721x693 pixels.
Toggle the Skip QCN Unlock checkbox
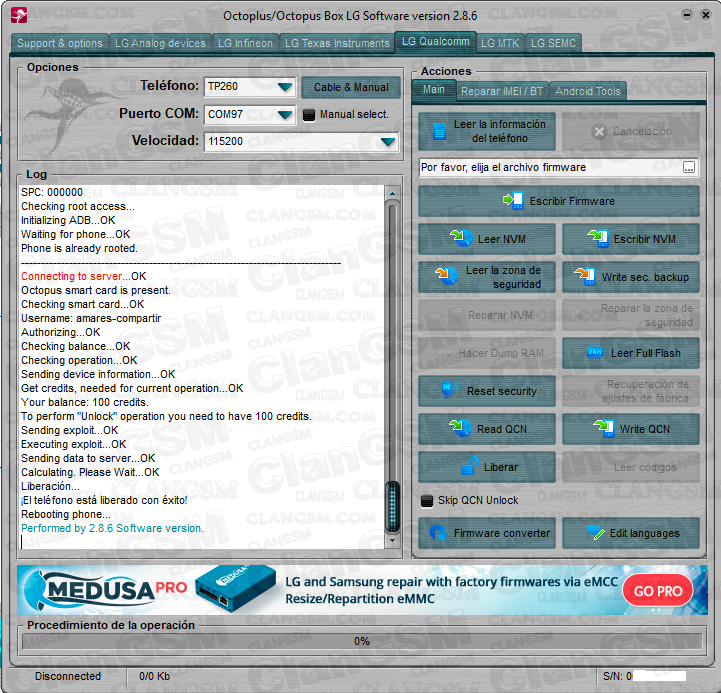pyautogui.click(x=427, y=500)
